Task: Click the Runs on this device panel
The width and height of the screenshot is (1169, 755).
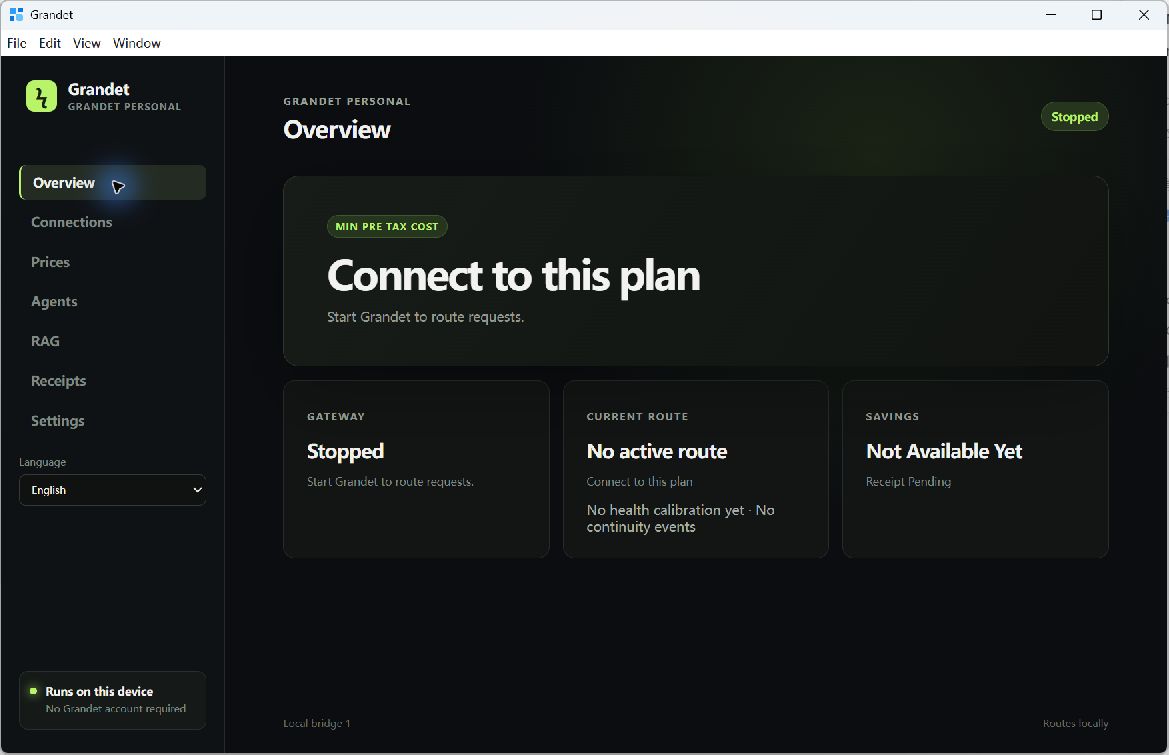Action: click(x=113, y=700)
